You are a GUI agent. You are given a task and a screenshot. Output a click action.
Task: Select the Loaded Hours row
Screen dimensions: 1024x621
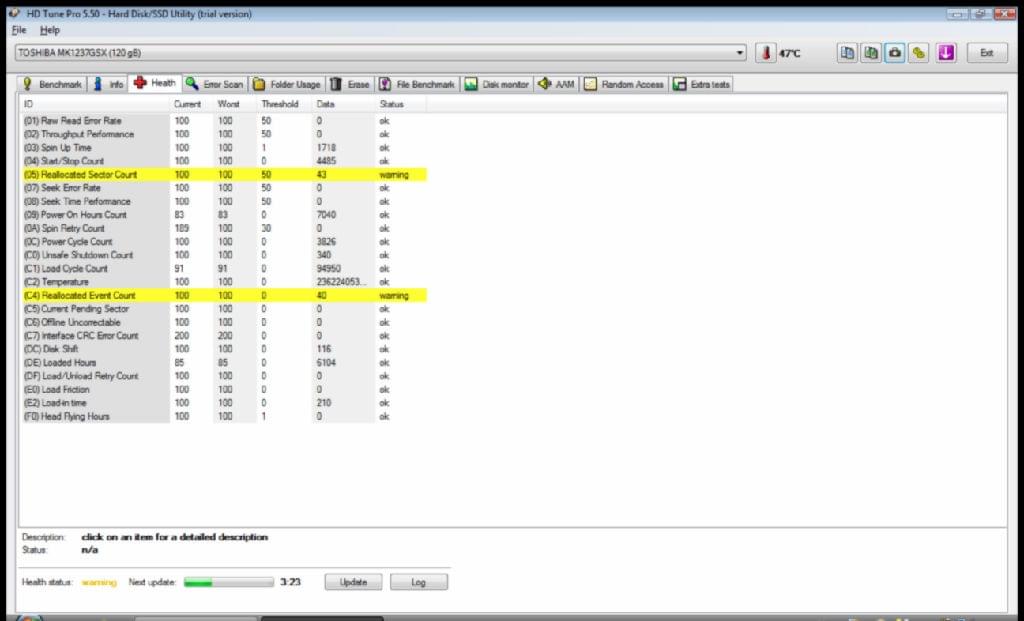point(224,362)
